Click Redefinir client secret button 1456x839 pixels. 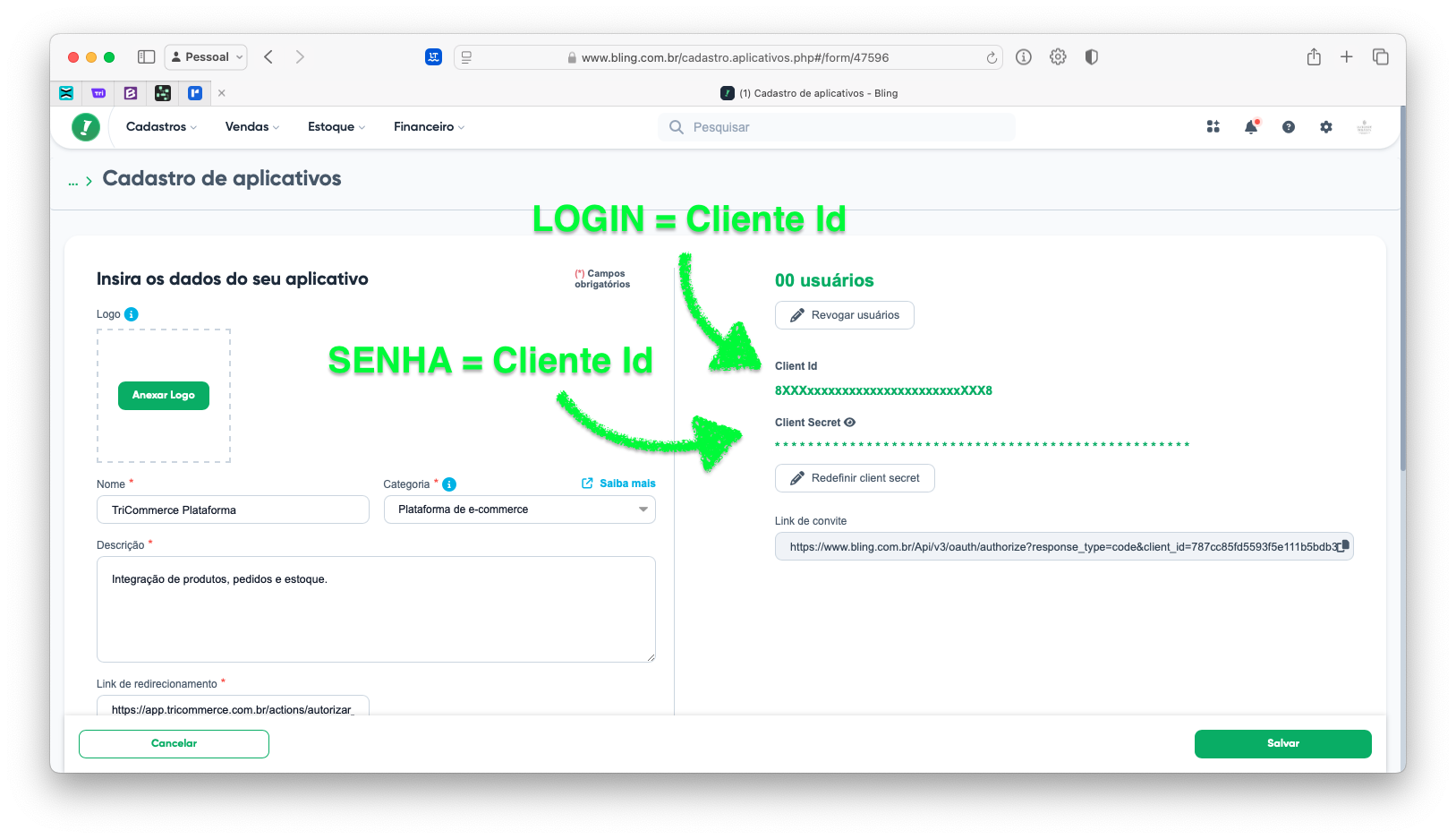point(855,478)
